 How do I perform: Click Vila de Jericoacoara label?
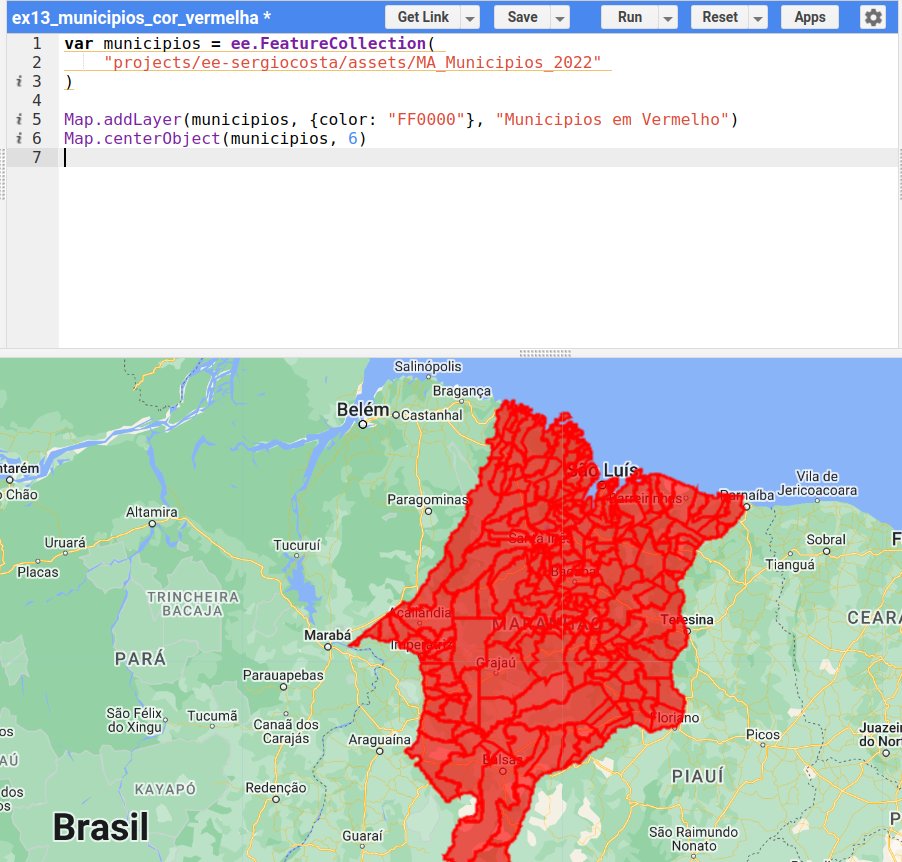[x=817, y=483]
